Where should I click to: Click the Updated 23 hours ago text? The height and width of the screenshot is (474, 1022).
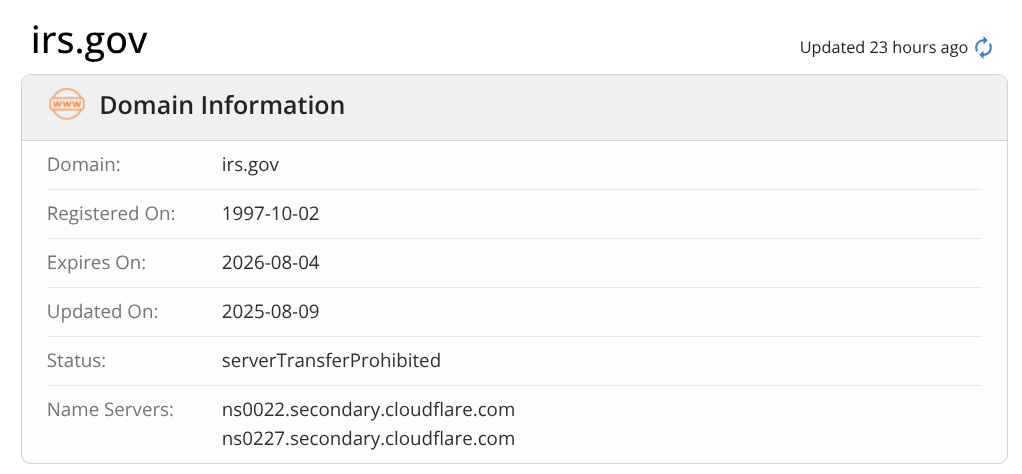click(x=883, y=47)
